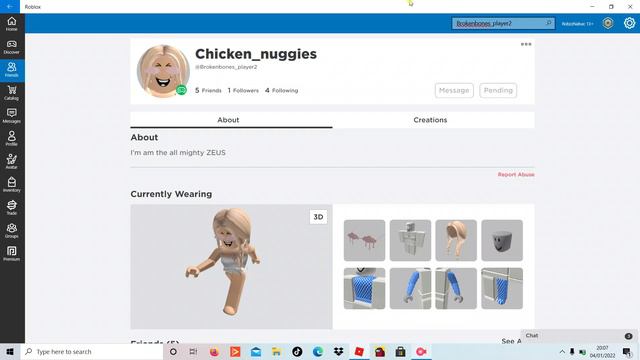Toggle the 3D avatar view button
640x360 pixels.
click(x=318, y=217)
